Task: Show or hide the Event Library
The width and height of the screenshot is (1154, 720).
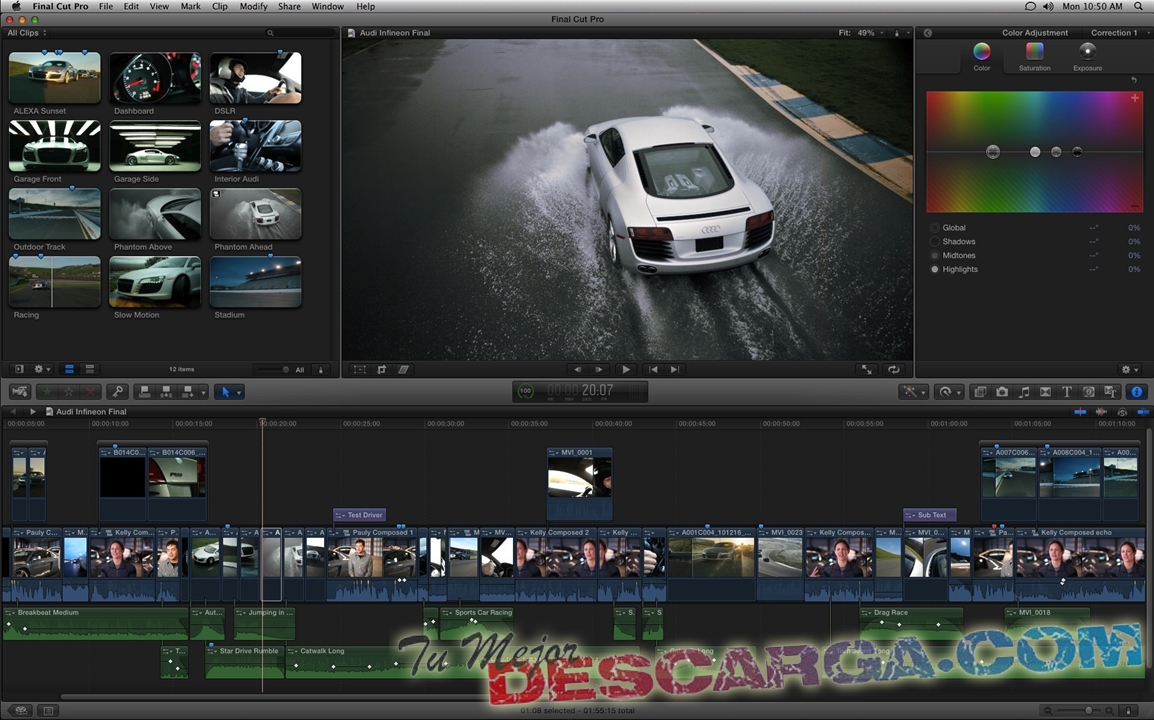Action: pyautogui.click(x=19, y=369)
